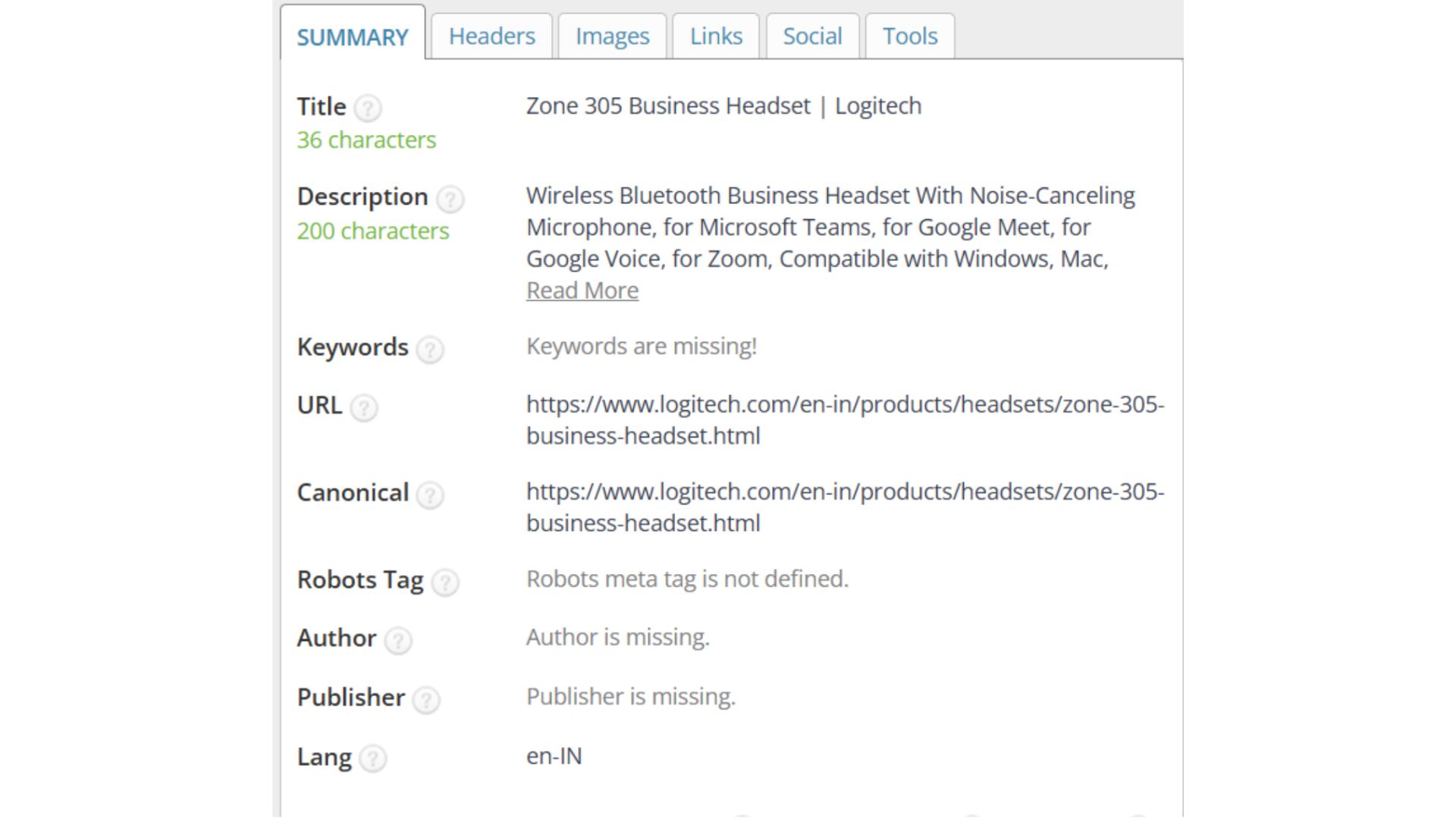Go to the Links tab
Screen dimensions: 1456x819
click(716, 36)
